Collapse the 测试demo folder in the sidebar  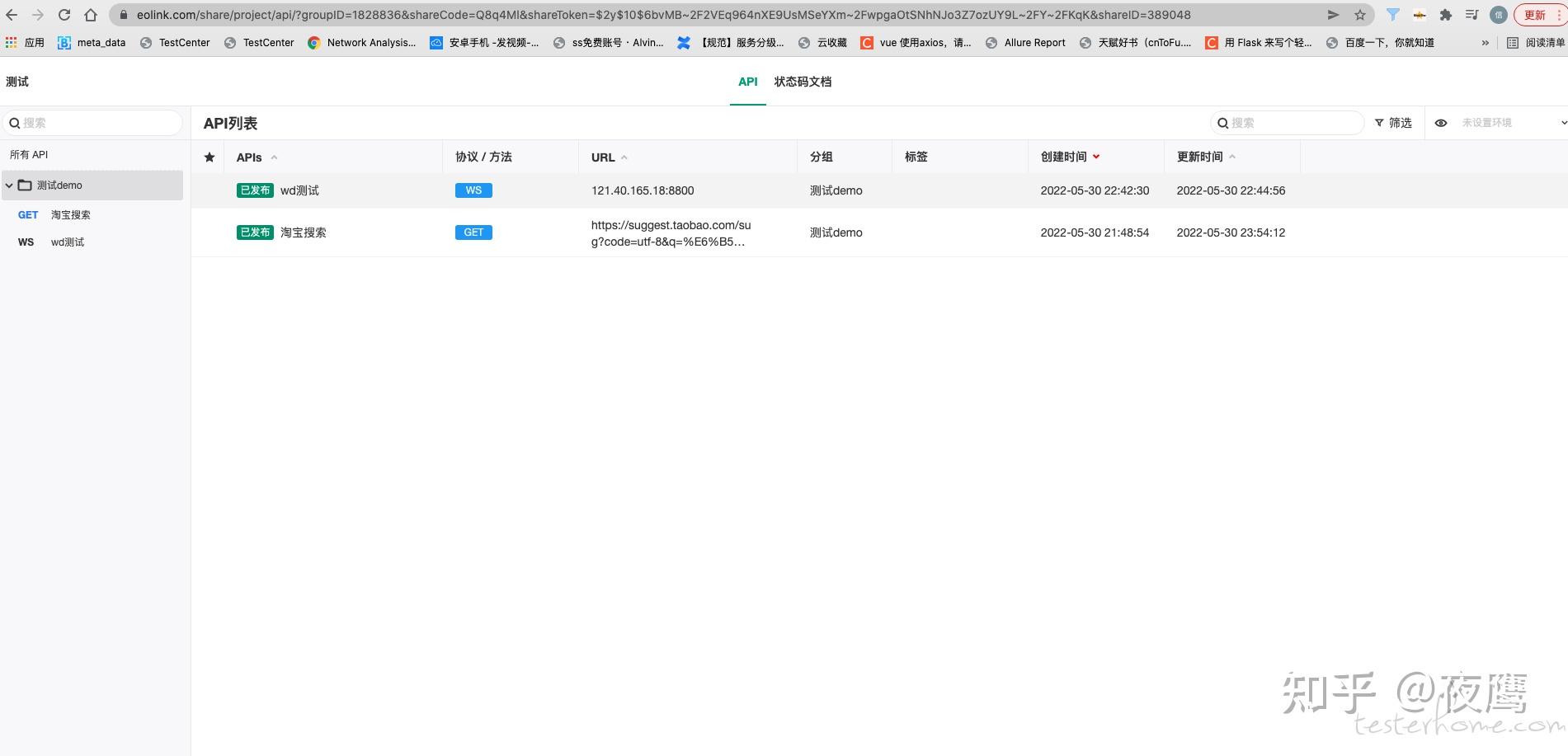click(x=8, y=185)
